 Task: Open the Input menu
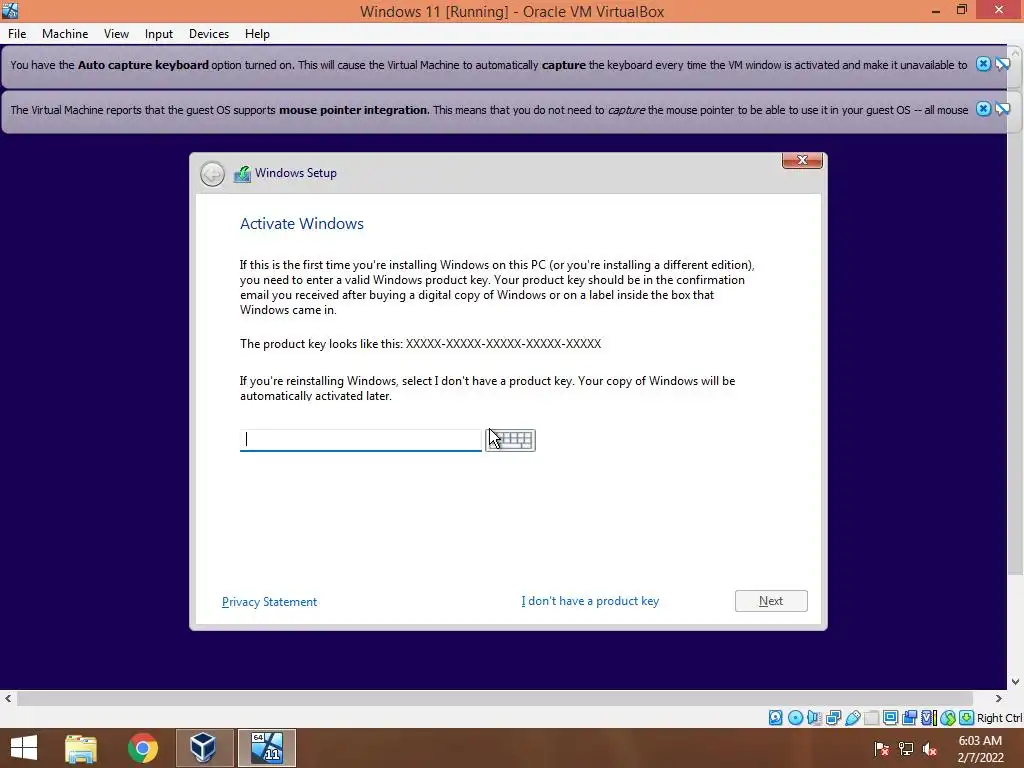pos(159,34)
